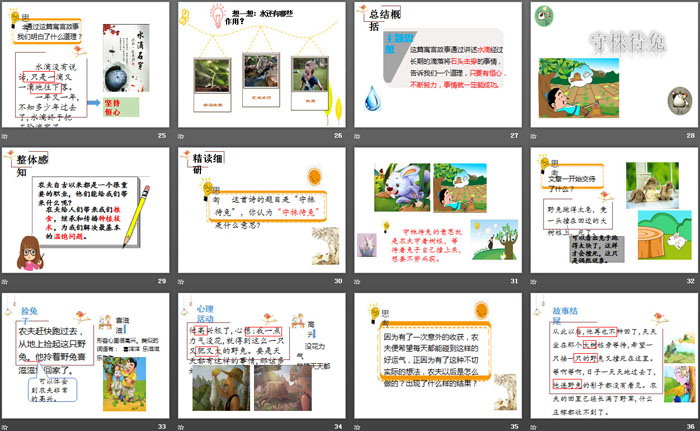
Task: Click slide number label "36"
Action: coord(691,427)
